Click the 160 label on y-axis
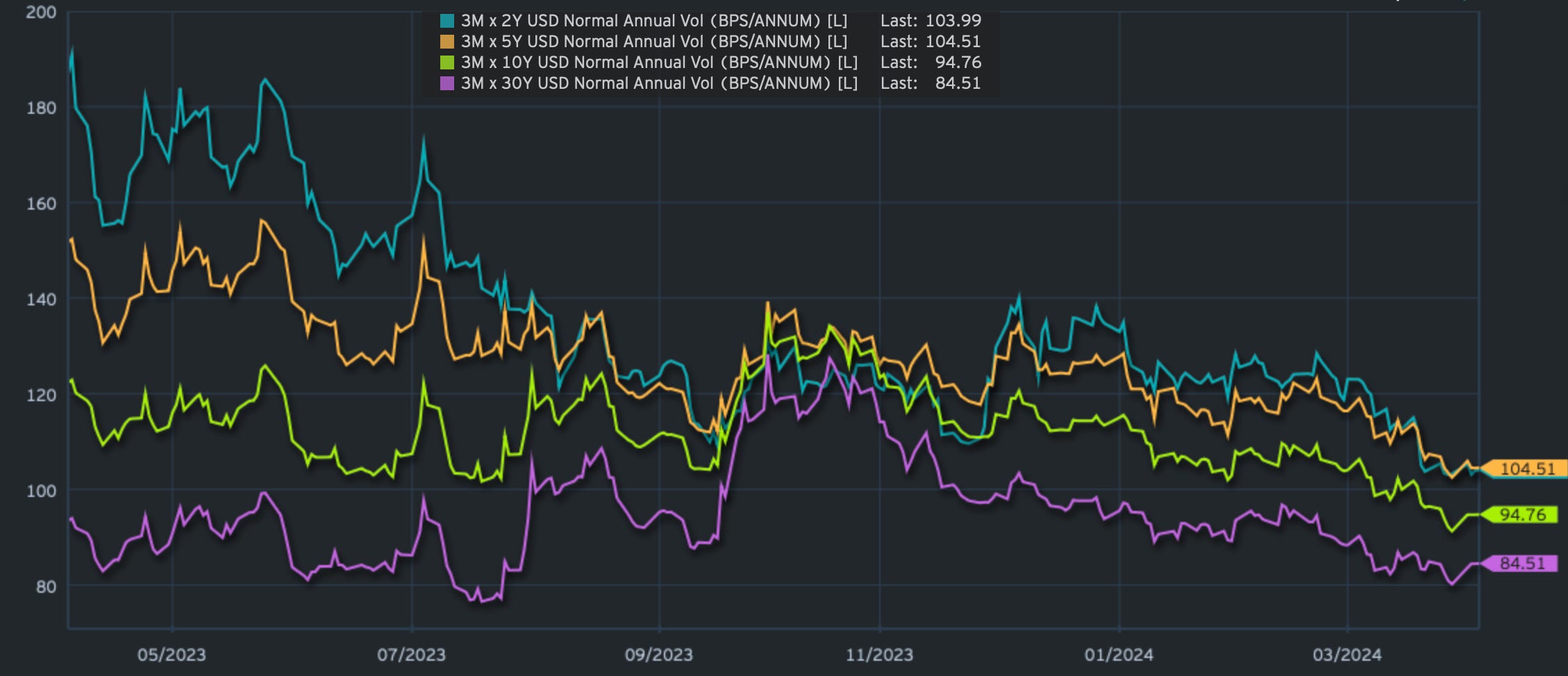The image size is (1568, 676). tap(41, 203)
